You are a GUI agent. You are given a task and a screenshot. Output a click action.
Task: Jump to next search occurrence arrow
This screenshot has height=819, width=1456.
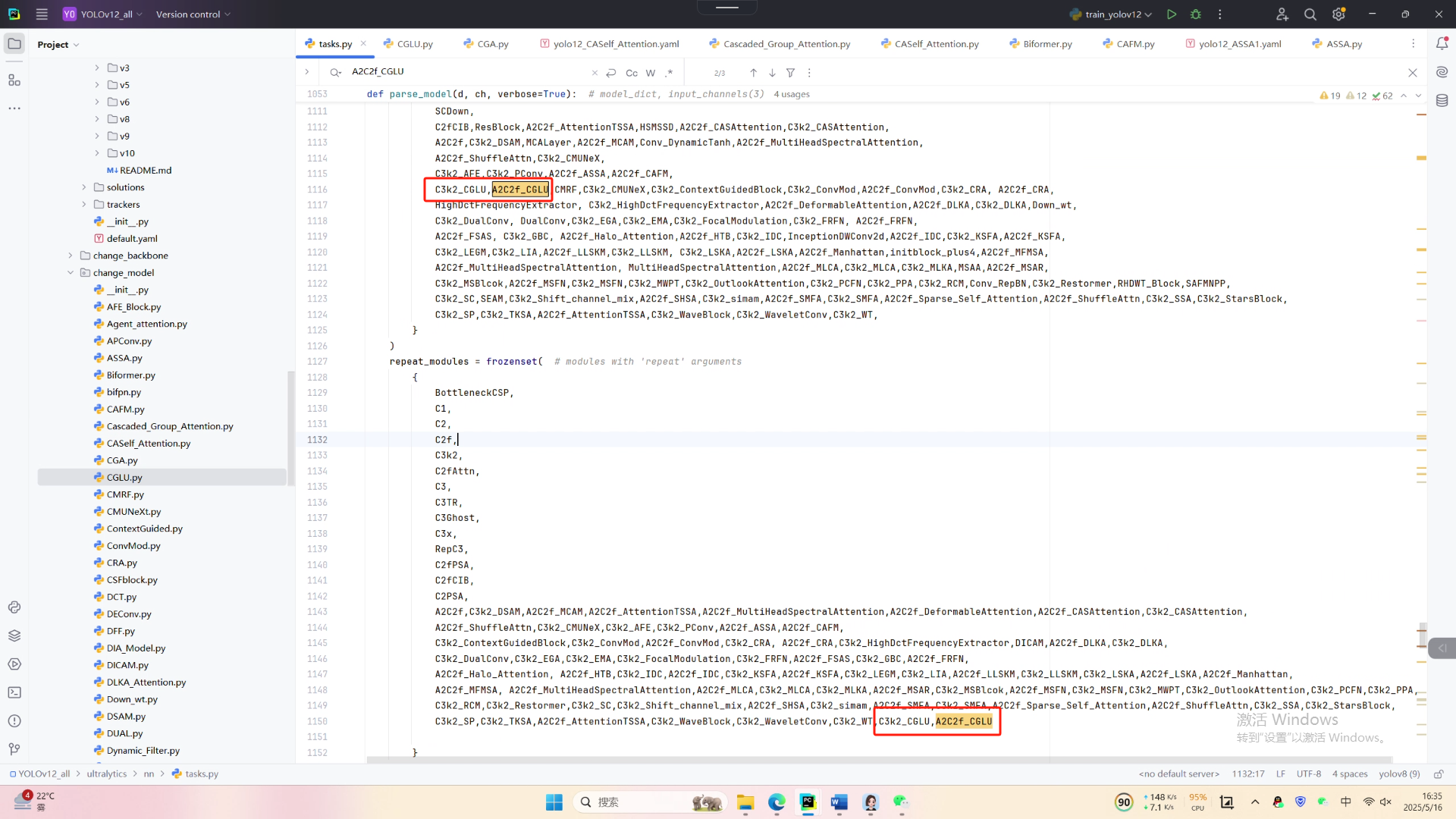(x=772, y=73)
